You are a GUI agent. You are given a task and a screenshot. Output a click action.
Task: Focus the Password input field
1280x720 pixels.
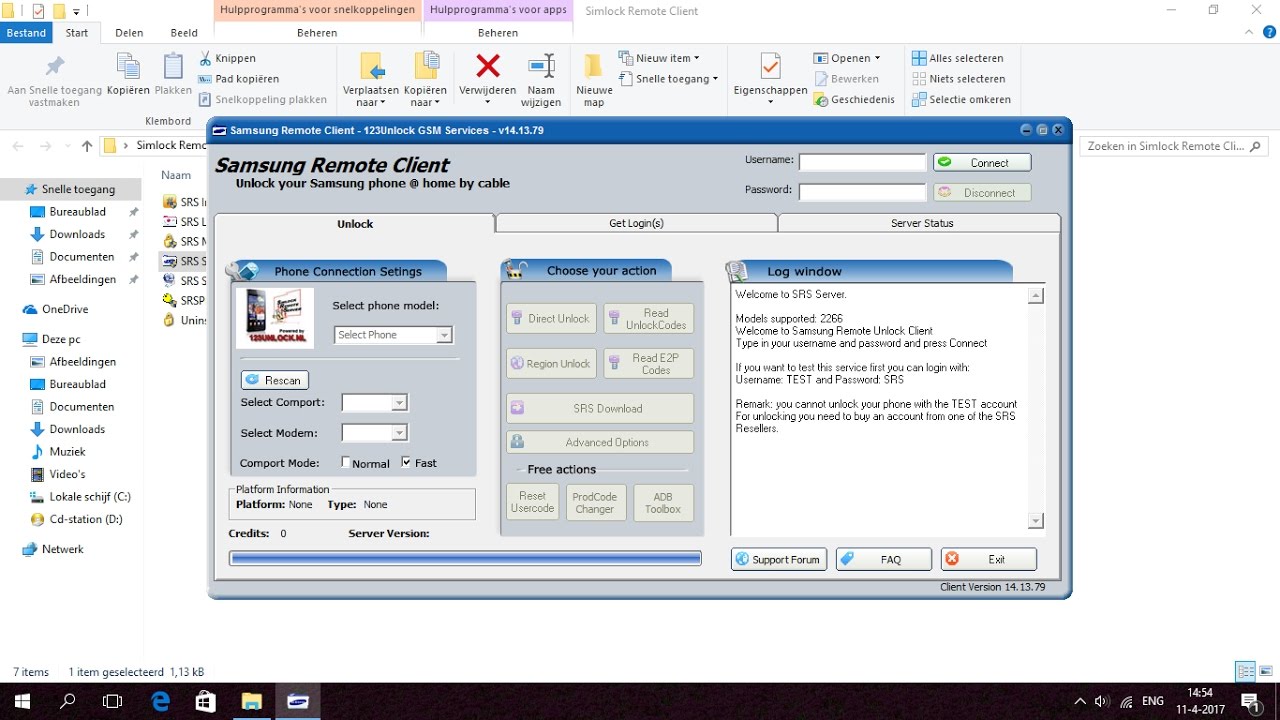coord(863,192)
